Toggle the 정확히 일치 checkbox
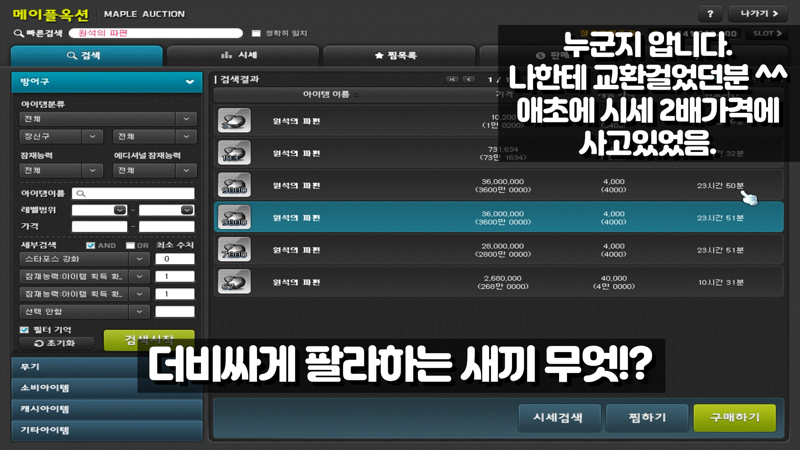The width and height of the screenshot is (800, 450). (256, 33)
